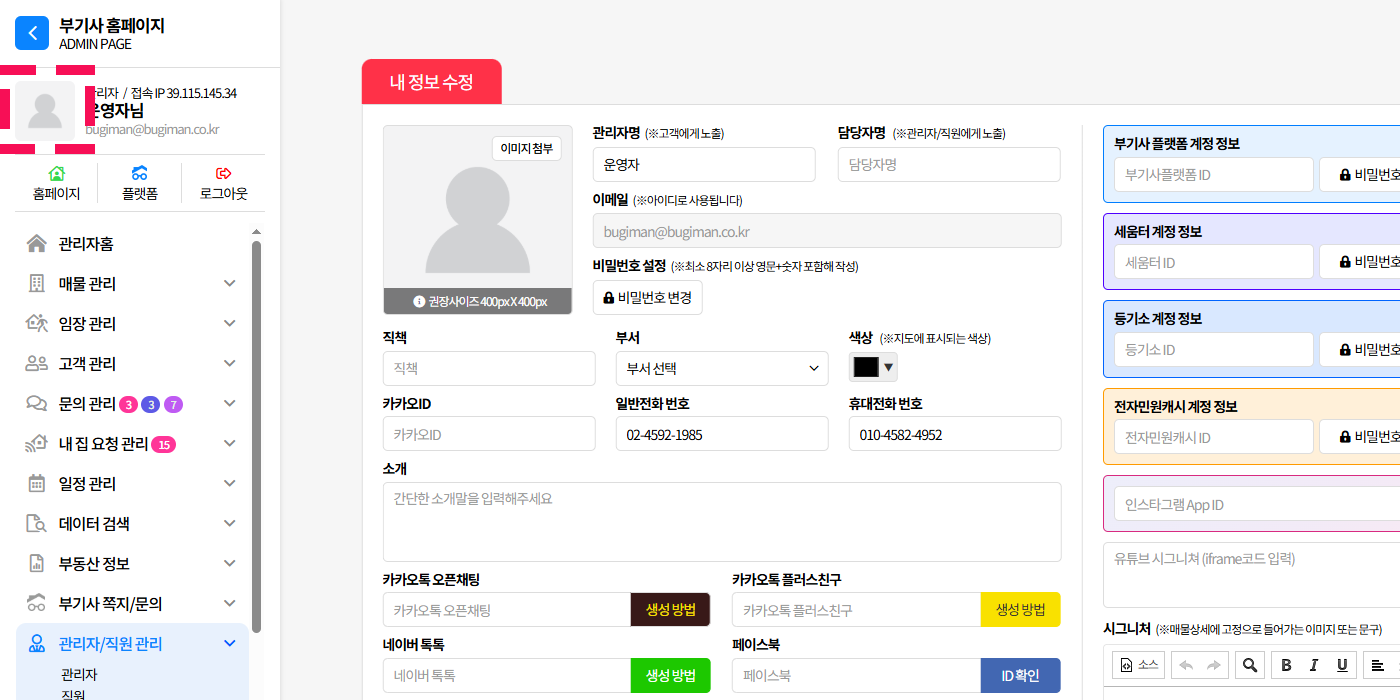The image size is (1400, 700).
Task: Click the search magnifier in signature editor
Action: point(1250,665)
